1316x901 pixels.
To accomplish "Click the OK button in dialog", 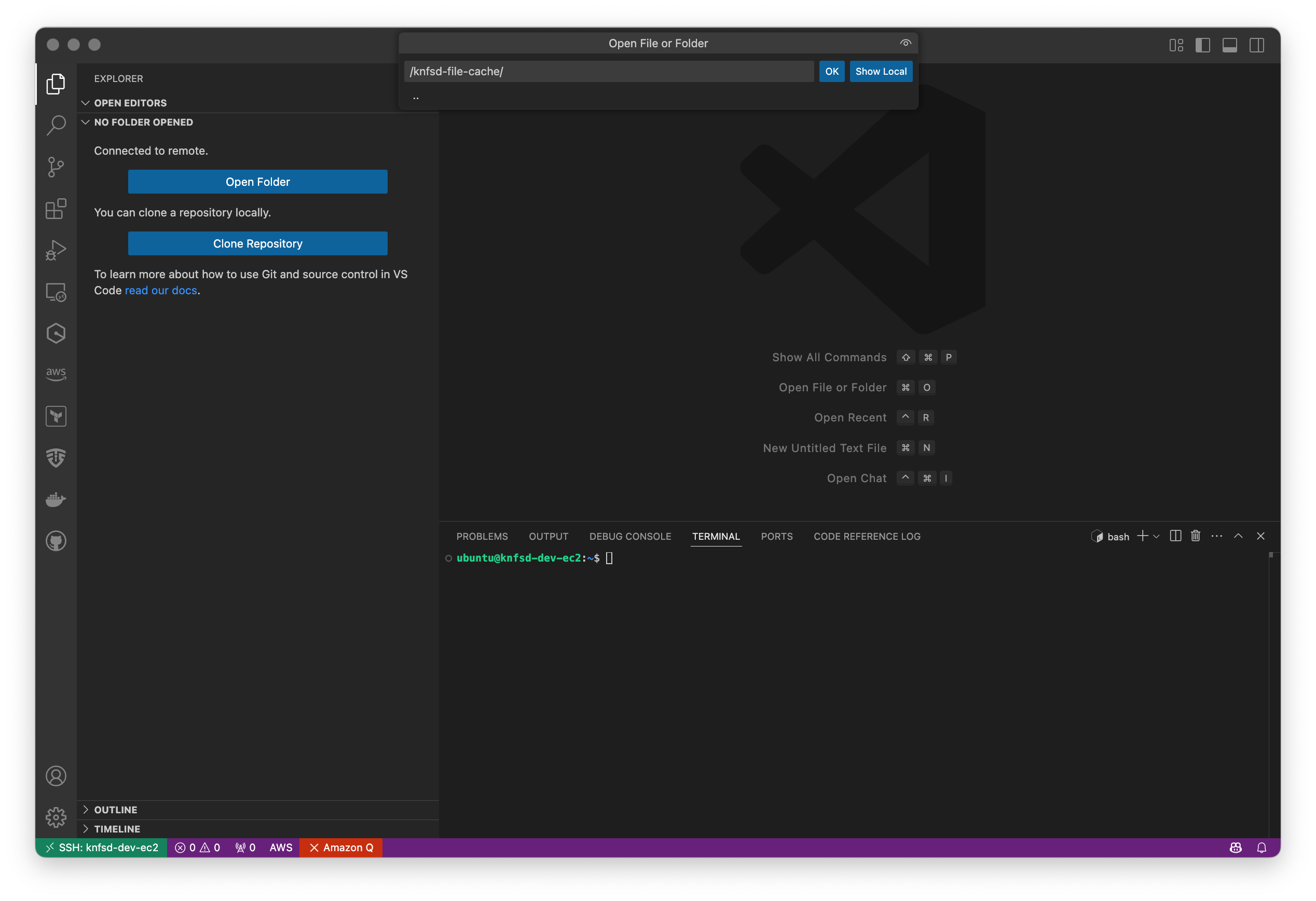I will pos(831,71).
